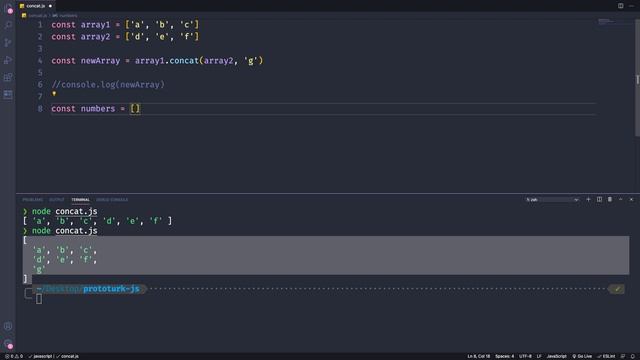The image size is (640, 360).
Task: Click the unsaved dot on concat.js tab
Action: (50, 6)
